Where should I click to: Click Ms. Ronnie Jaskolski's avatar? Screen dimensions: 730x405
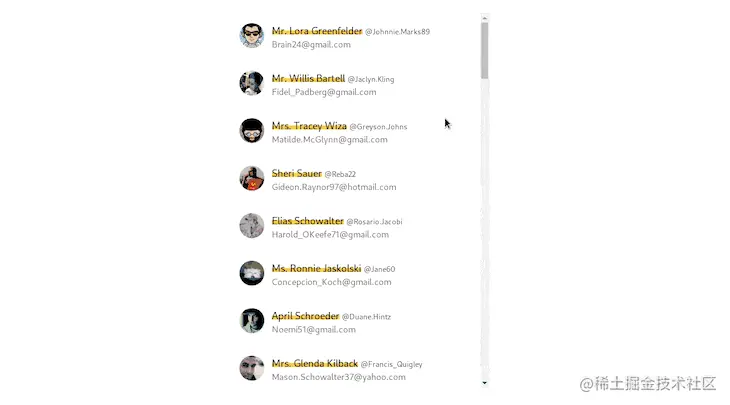pos(251,273)
